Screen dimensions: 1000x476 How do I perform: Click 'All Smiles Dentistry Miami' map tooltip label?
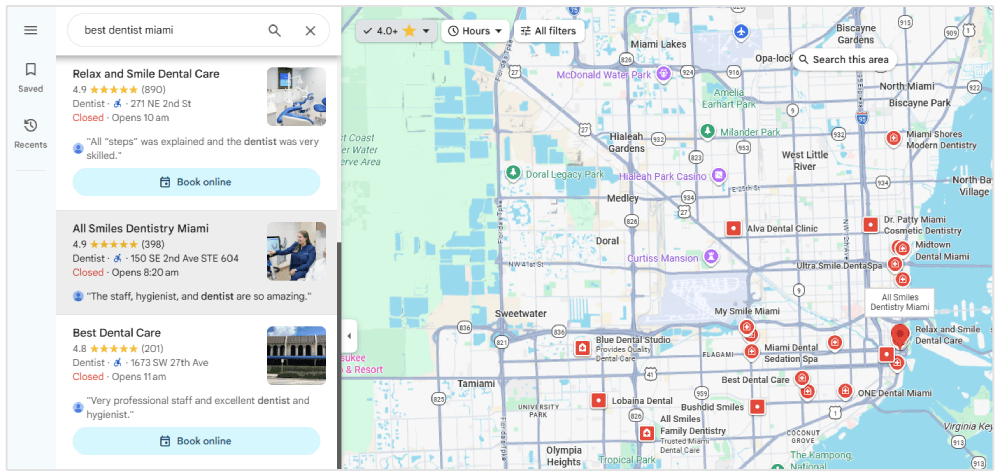pos(900,302)
